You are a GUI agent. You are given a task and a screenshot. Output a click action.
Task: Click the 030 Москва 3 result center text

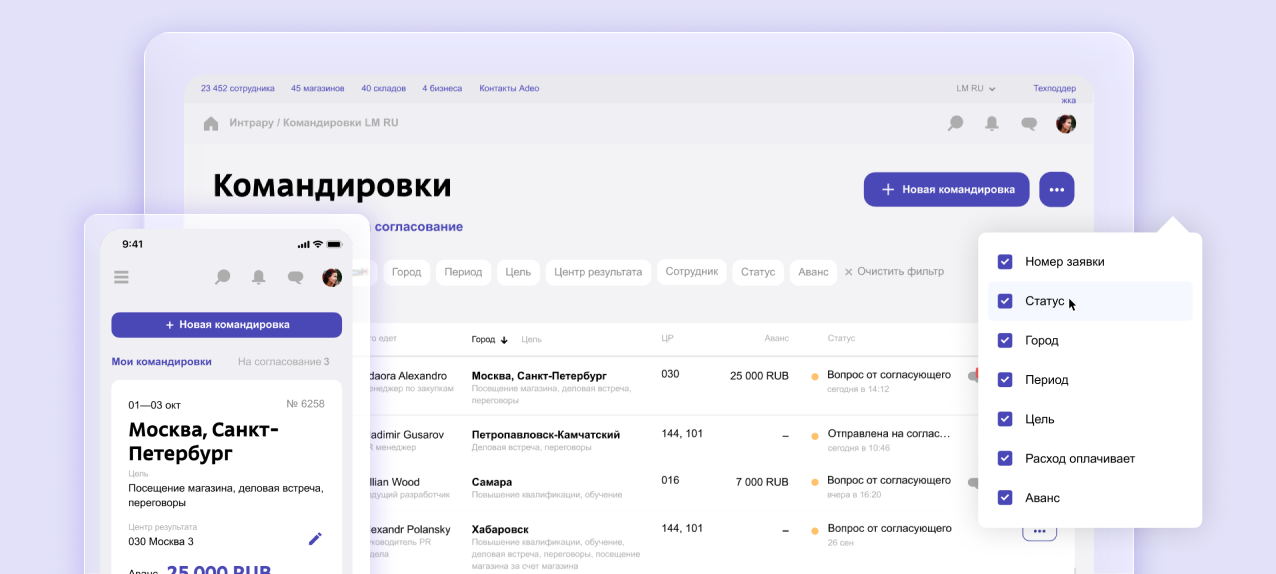pos(161,541)
